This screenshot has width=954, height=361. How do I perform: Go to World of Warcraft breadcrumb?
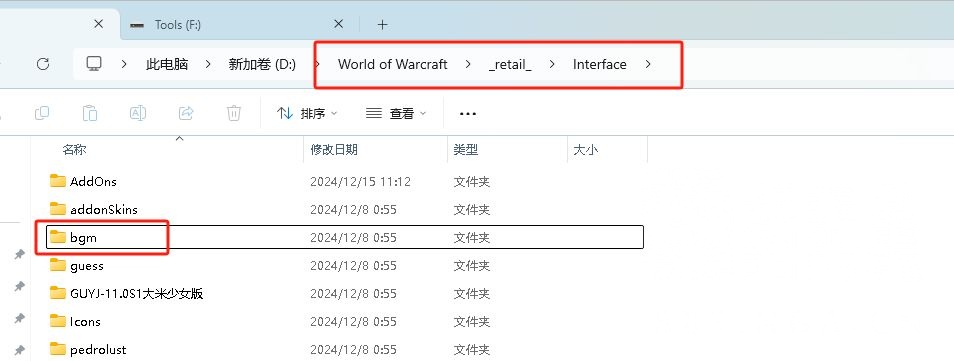[x=392, y=64]
